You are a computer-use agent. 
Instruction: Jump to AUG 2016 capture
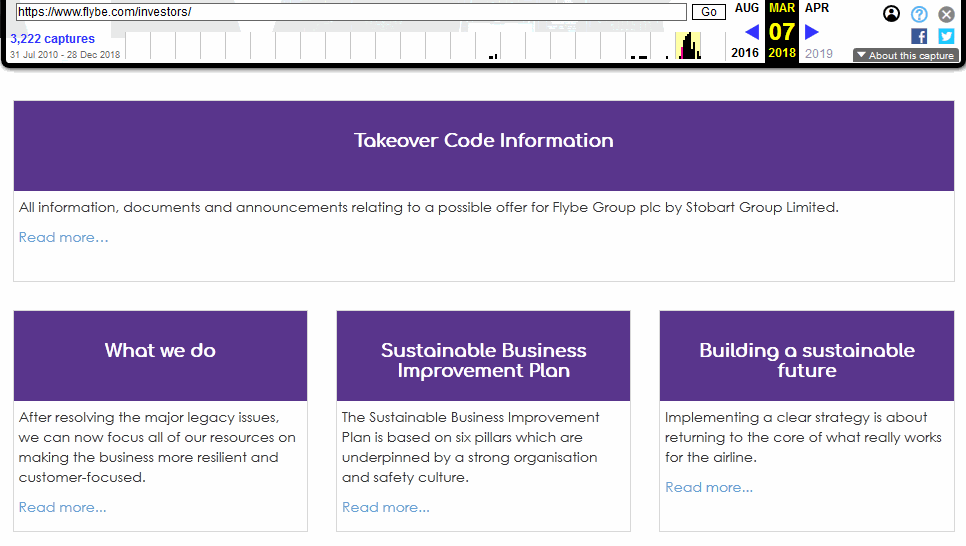[746, 8]
